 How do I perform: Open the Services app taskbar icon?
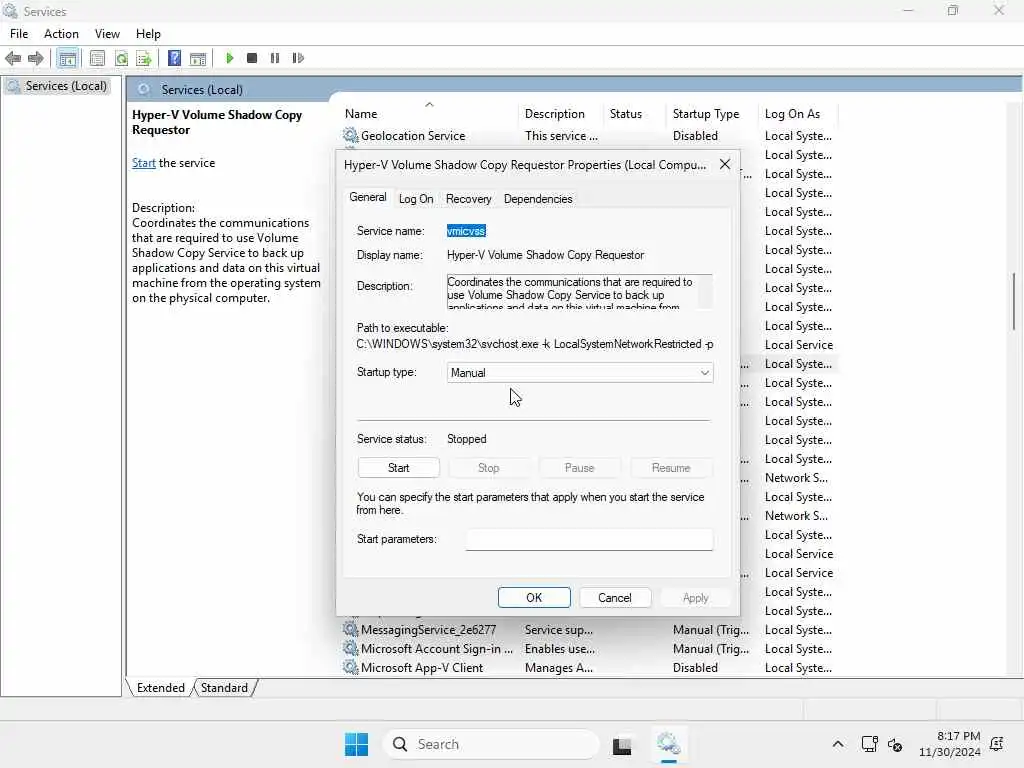pos(668,744)
